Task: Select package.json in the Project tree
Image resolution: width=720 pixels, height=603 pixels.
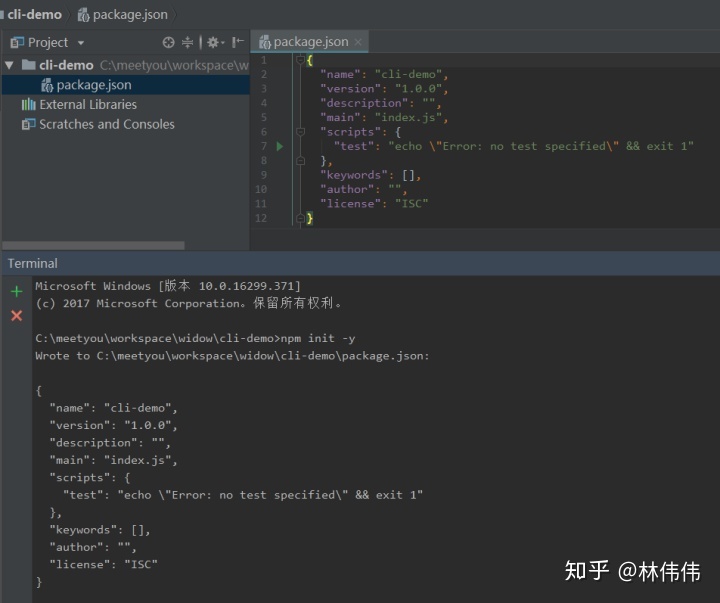Action: 125,85
